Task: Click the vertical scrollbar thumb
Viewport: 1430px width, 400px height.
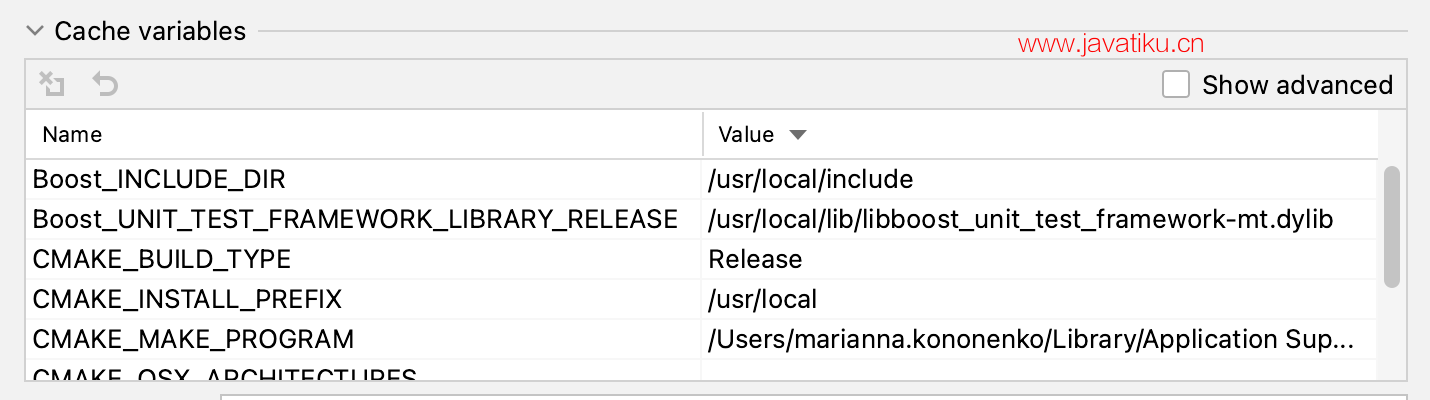Action: point(1391,227)
